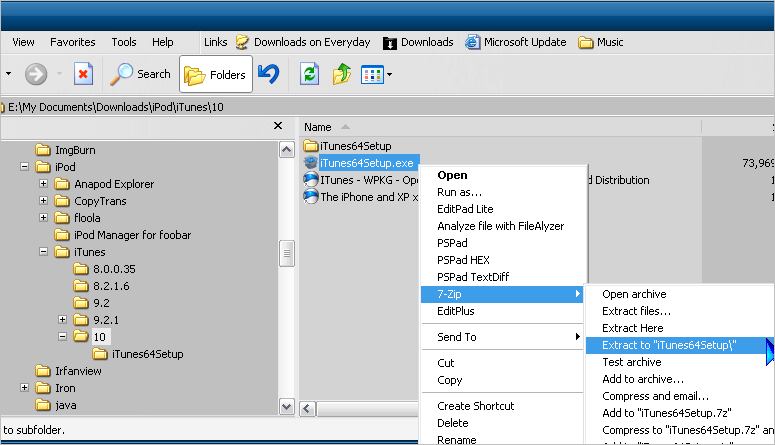Open the Views dropdown arrow
Screen dimensions: 775x445
pyautogui.click(x=389, y=75)
